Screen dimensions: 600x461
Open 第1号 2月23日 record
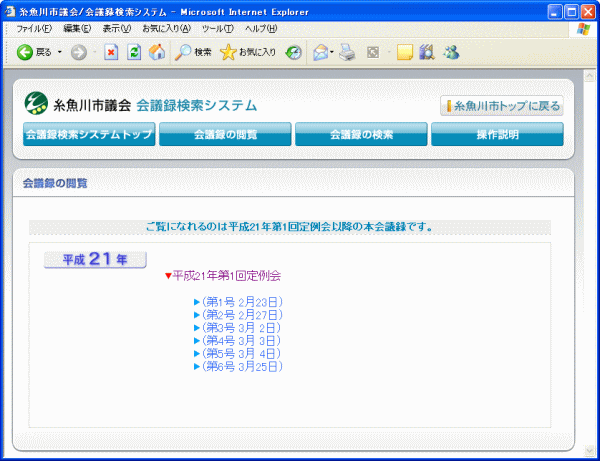coord(239,302)
